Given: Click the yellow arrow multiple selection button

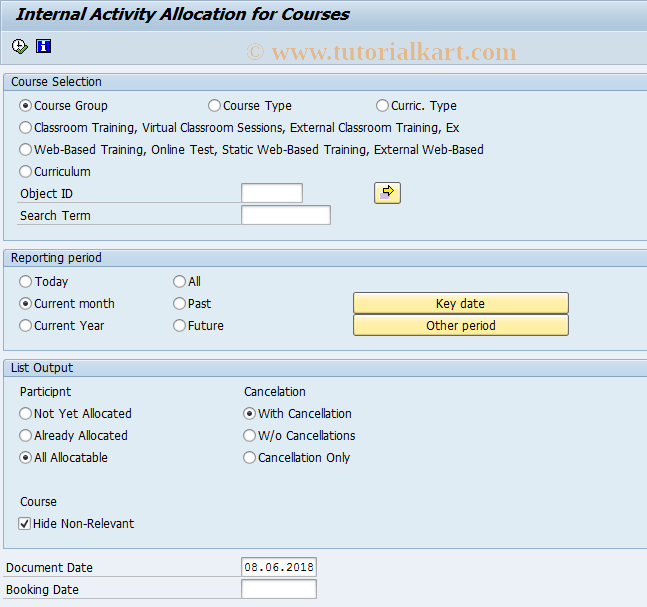Looking at the screenshot, I should pos(387,193).
